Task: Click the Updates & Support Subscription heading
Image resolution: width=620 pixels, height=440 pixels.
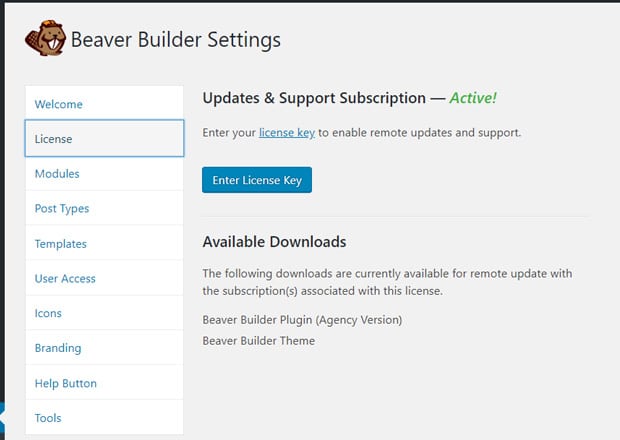Action: coord(314,98)
